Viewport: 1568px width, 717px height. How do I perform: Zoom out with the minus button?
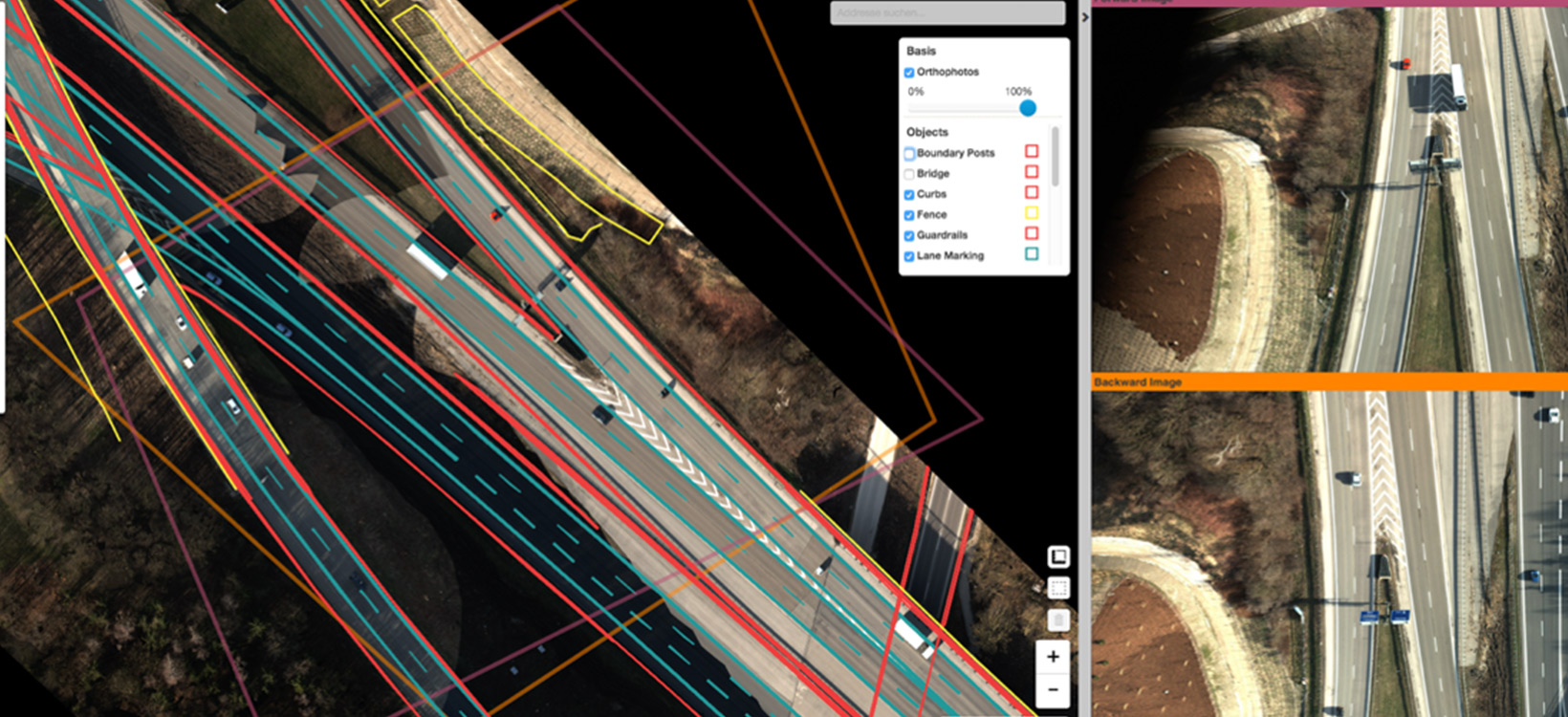point(1053,689)
